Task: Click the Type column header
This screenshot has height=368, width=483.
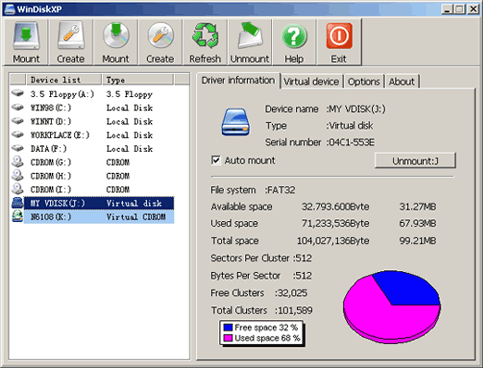Action: (138, 80)
